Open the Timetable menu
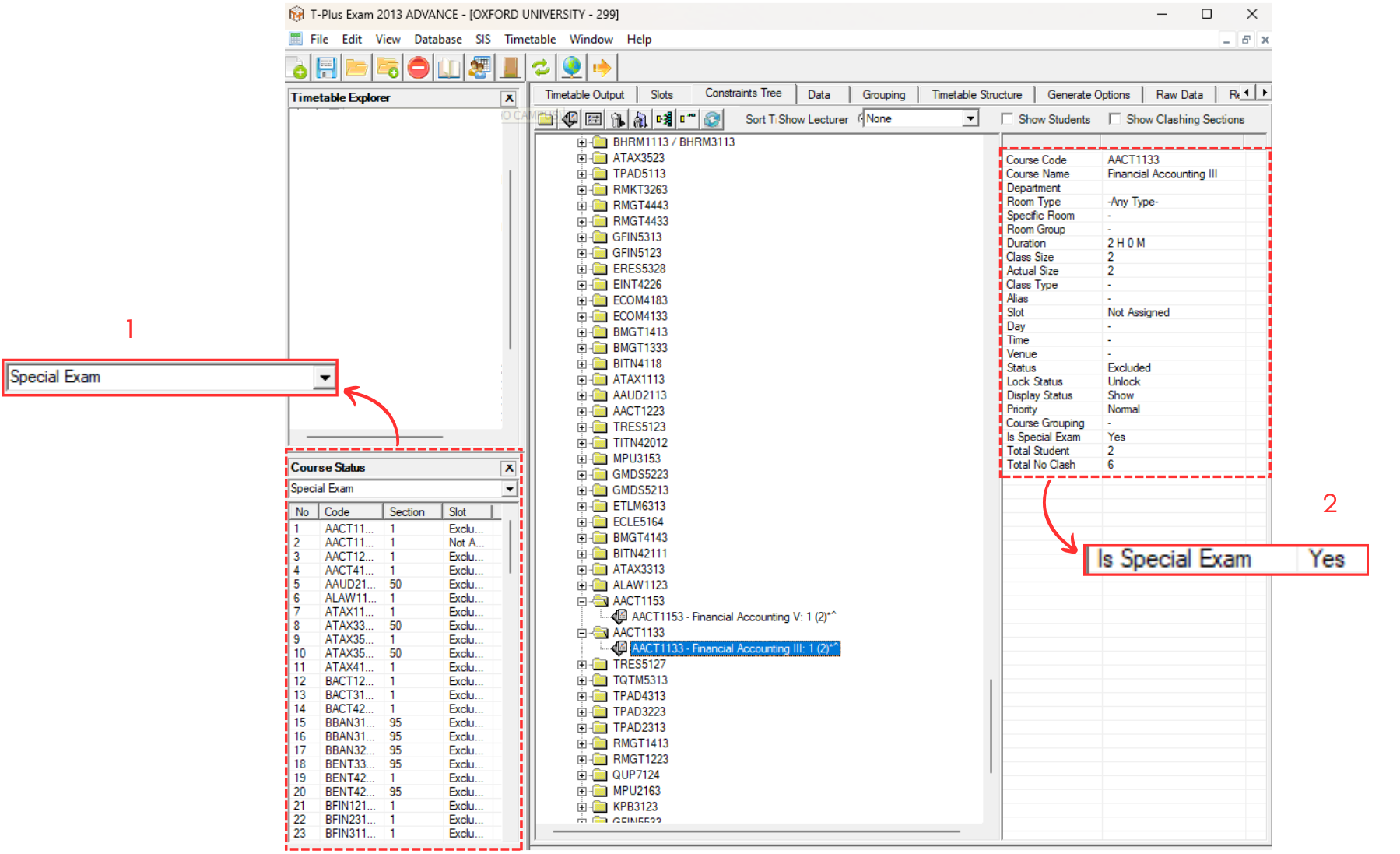This screenshot has height=854, width=1400. 529,39
